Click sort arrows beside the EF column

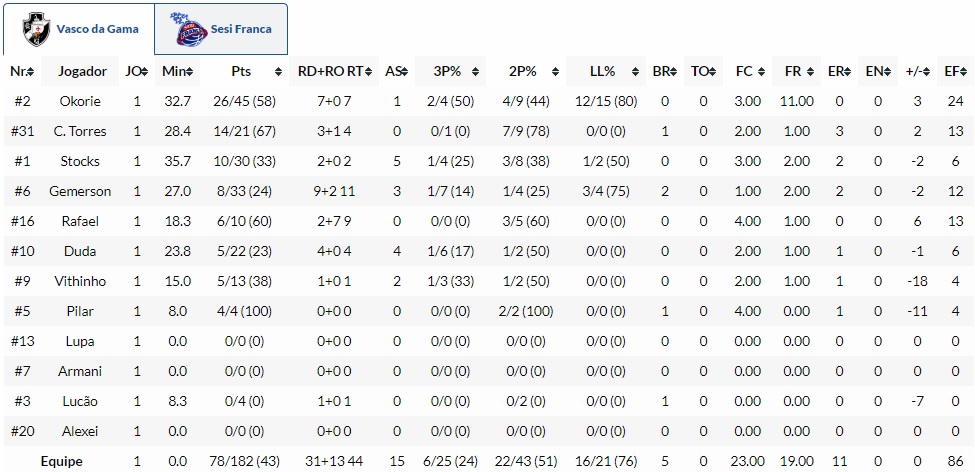coord(965,72)
